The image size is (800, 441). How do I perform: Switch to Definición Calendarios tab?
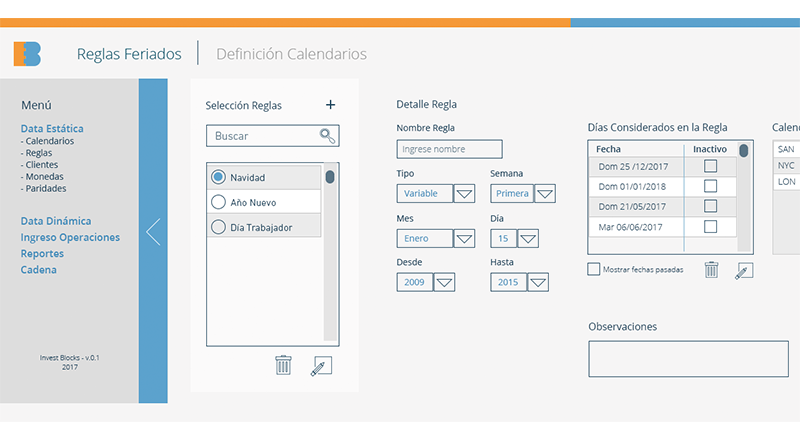pyautogui.click(x=291, y=54)
